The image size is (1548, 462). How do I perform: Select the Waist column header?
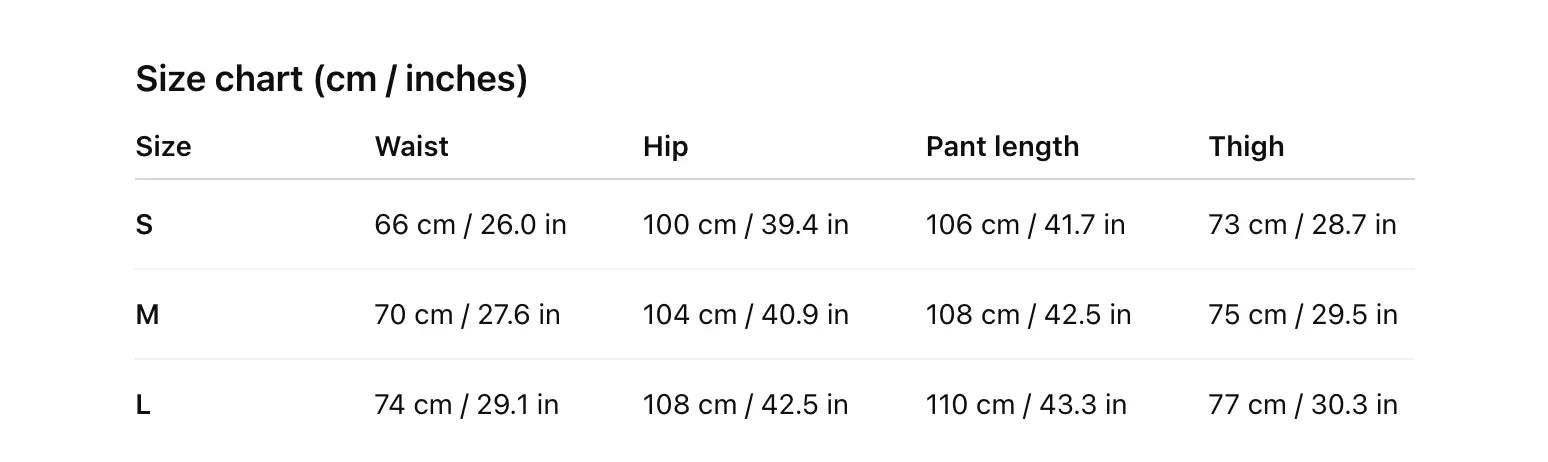pos(411,147)
